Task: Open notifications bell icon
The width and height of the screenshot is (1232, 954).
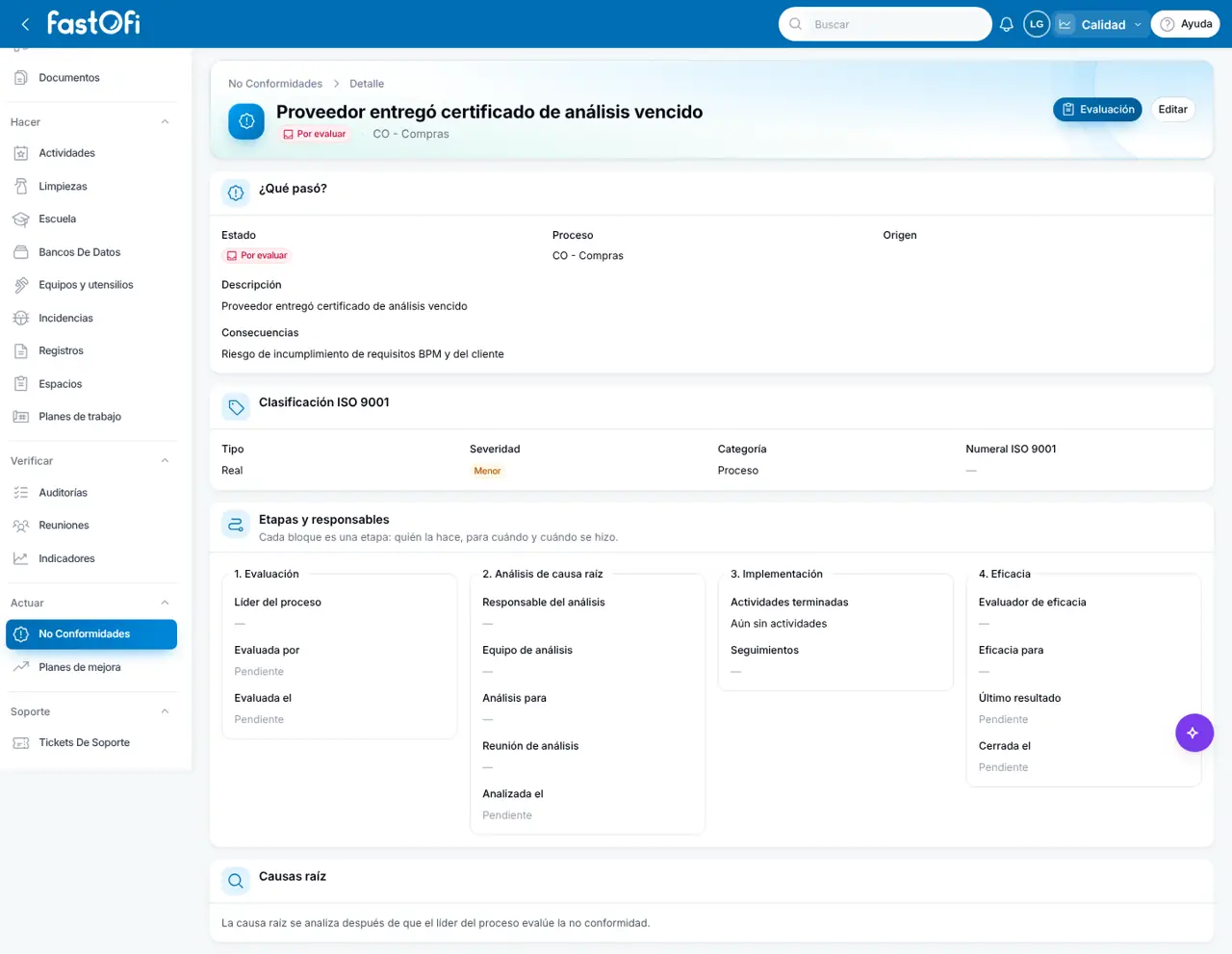Action: point(1007,24)
